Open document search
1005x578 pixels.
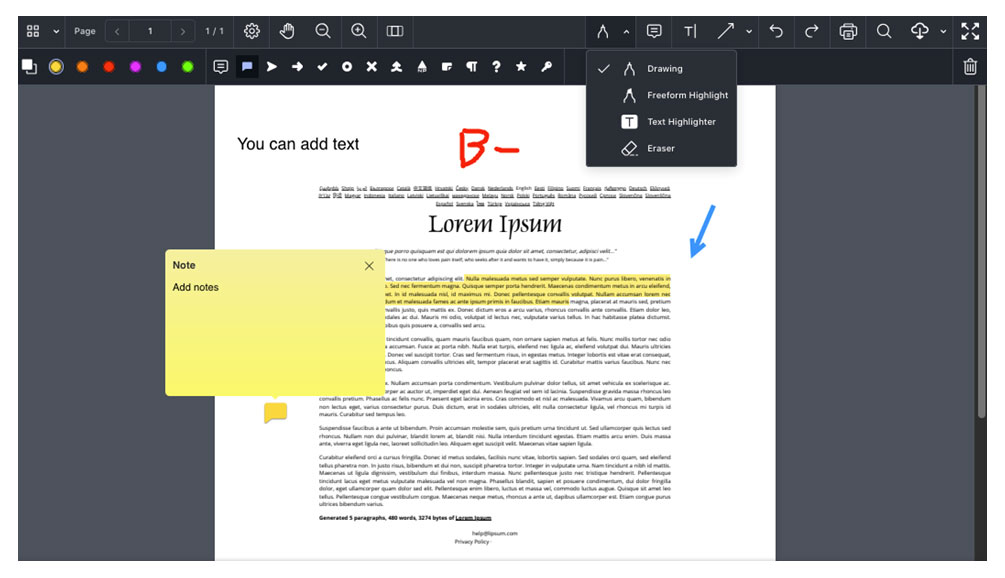point(884,31)
